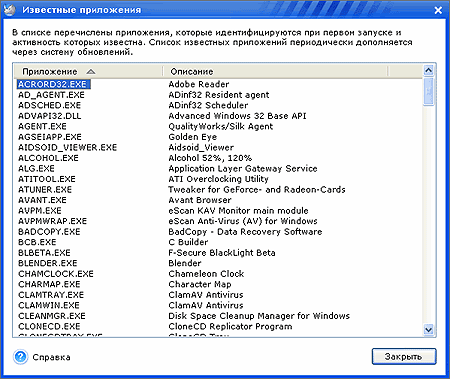Image resolution: width=450 pixels, height=379 pixels.
Task: Select the BCB.EXE entry
Action: (x=37, y=242)
